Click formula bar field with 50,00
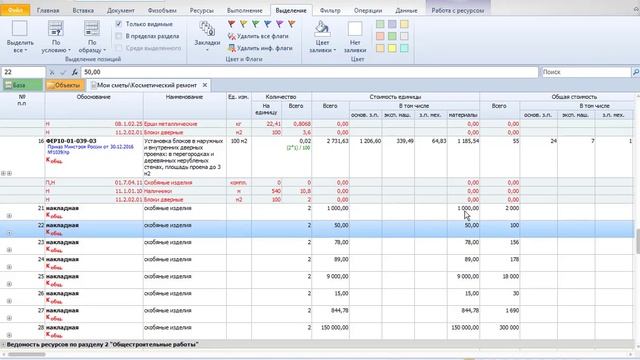 (x=309, y=72)
